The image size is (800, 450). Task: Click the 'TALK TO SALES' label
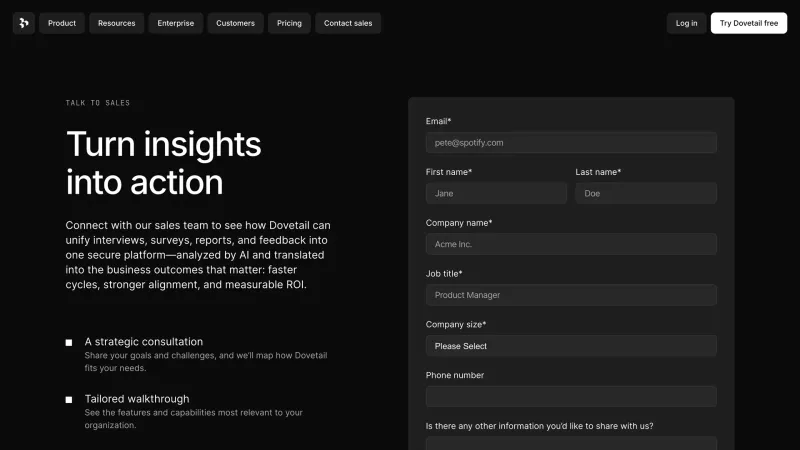coord(98,103)
